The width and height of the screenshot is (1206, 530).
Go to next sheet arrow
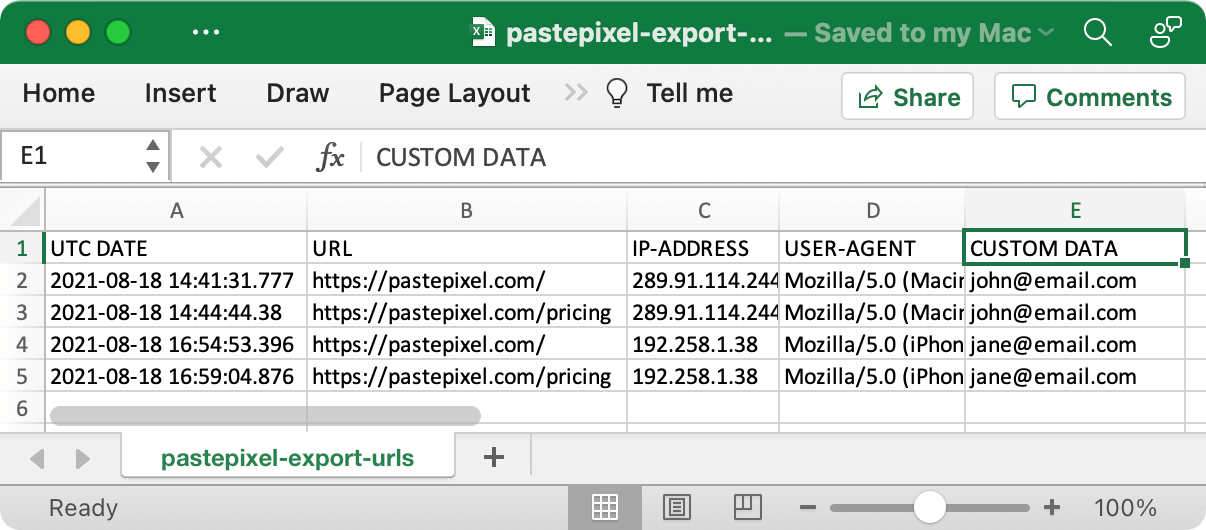[x=83, y=459]
